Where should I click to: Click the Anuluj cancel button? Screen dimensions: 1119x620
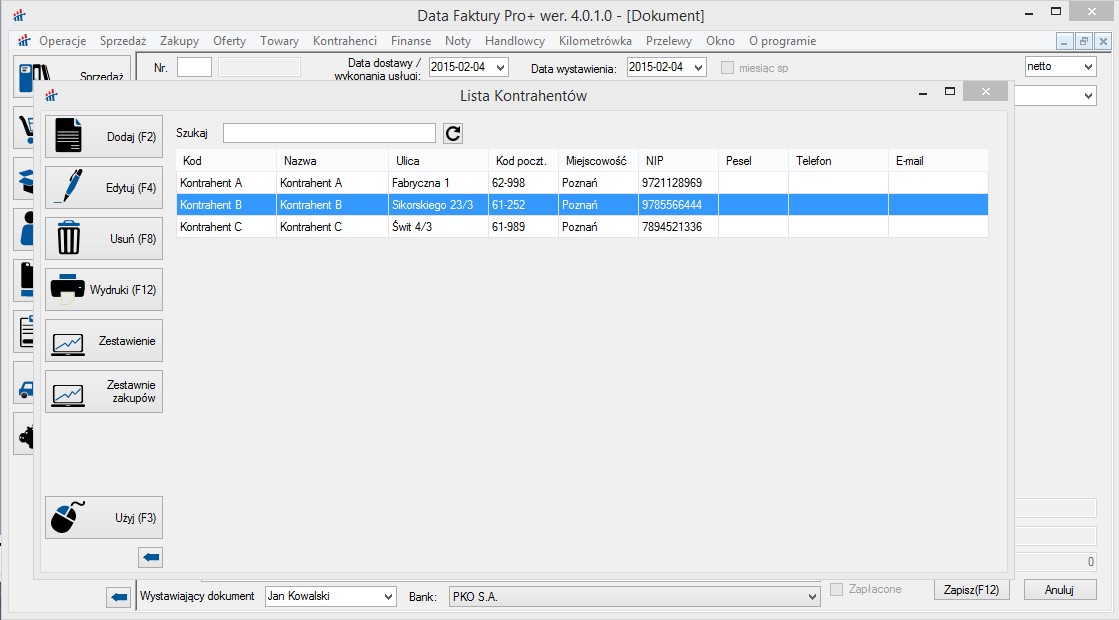[1059, 590]
